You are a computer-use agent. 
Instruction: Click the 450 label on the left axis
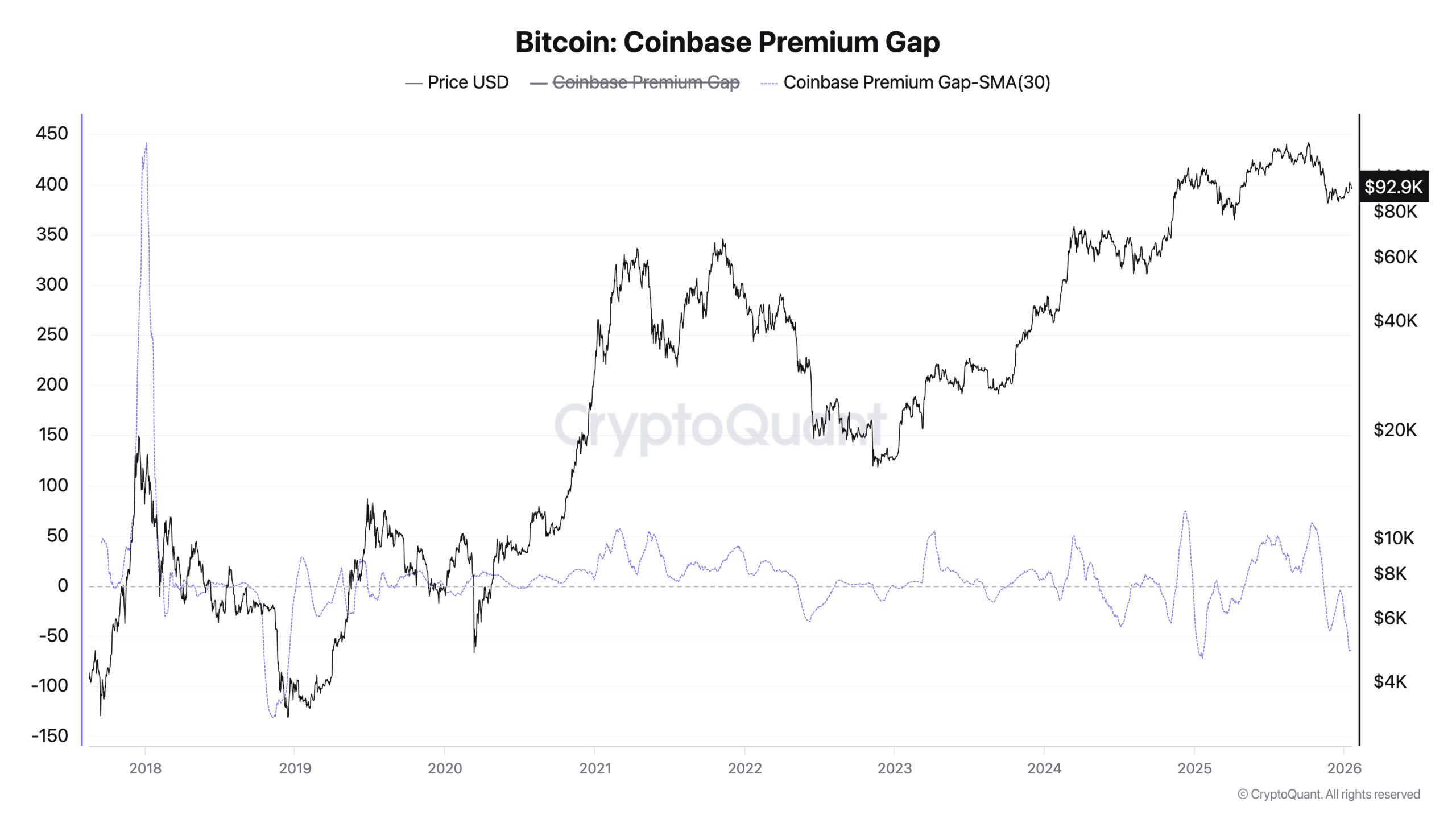(x=52, y=134)
